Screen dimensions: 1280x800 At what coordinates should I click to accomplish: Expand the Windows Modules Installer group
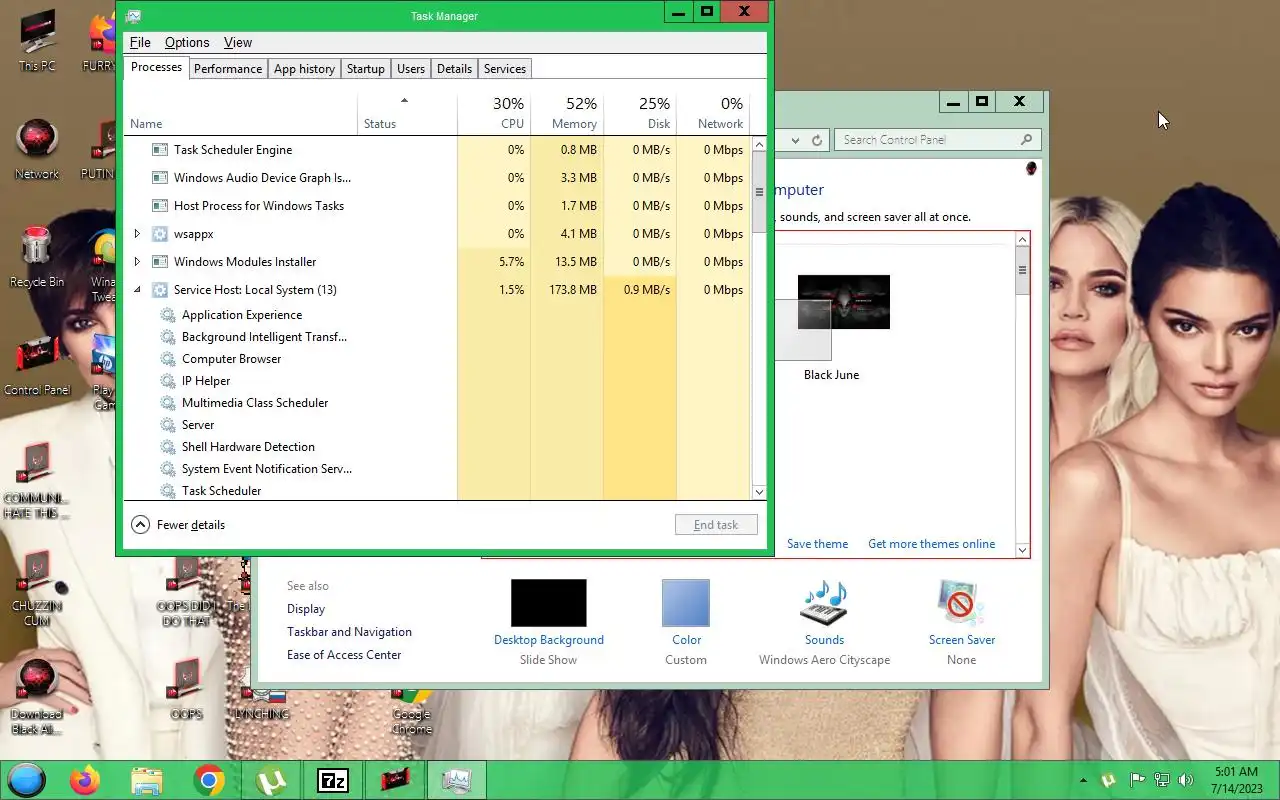(137, 262)
